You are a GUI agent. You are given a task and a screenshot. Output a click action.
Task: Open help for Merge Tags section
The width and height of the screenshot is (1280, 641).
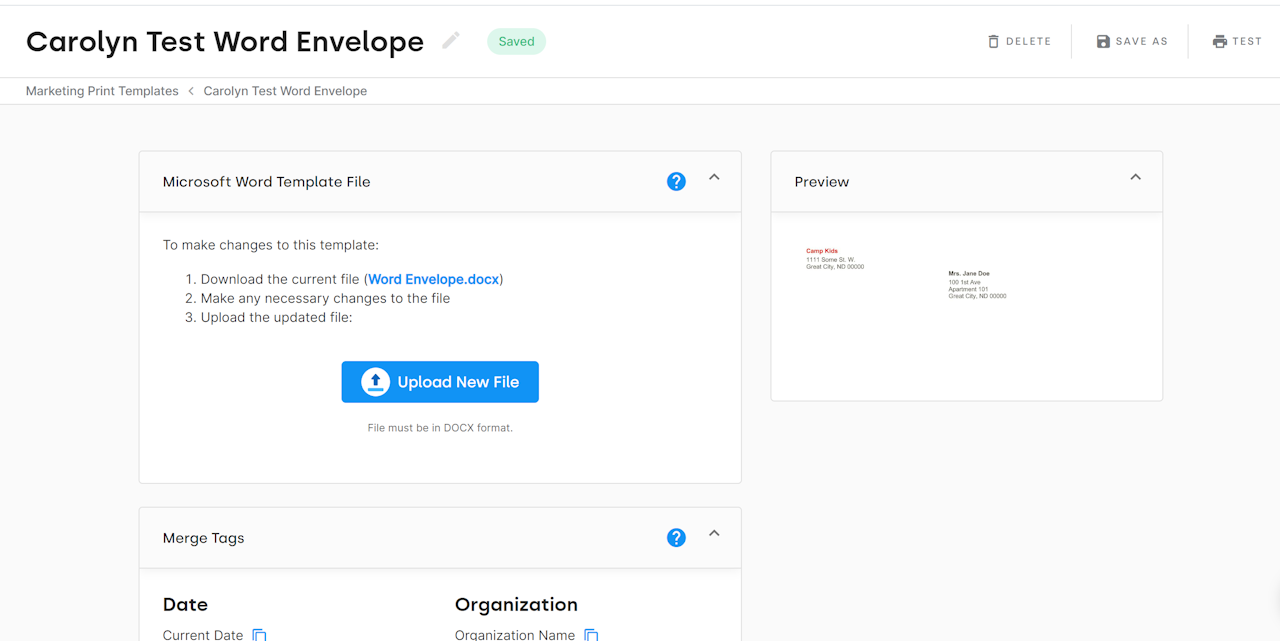pos(676,538)
